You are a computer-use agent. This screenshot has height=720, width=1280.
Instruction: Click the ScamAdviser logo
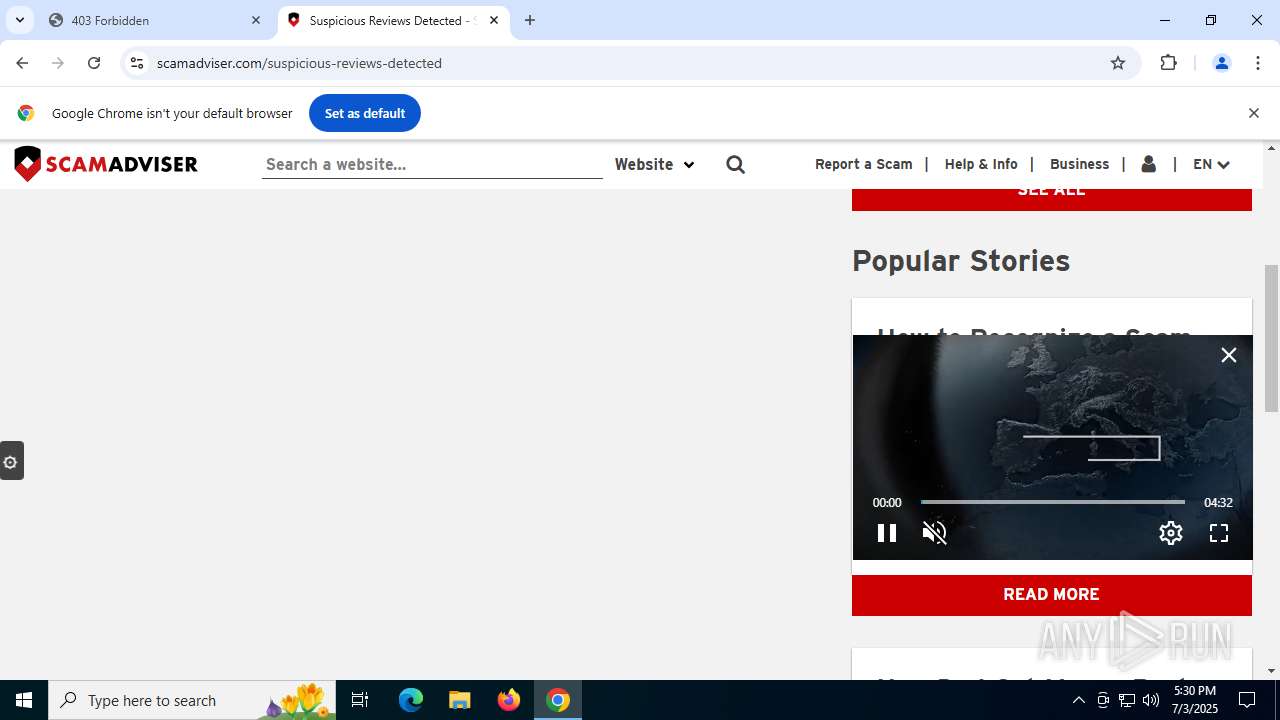[x=106, y=164]
